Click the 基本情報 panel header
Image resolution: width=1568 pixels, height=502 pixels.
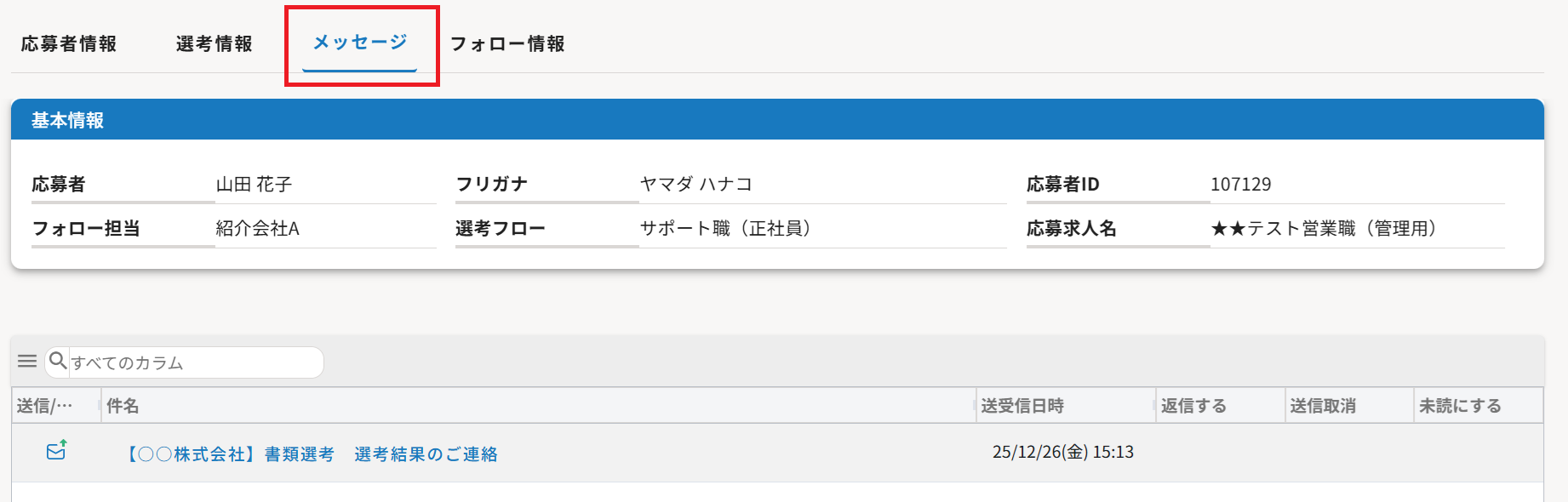68,120
